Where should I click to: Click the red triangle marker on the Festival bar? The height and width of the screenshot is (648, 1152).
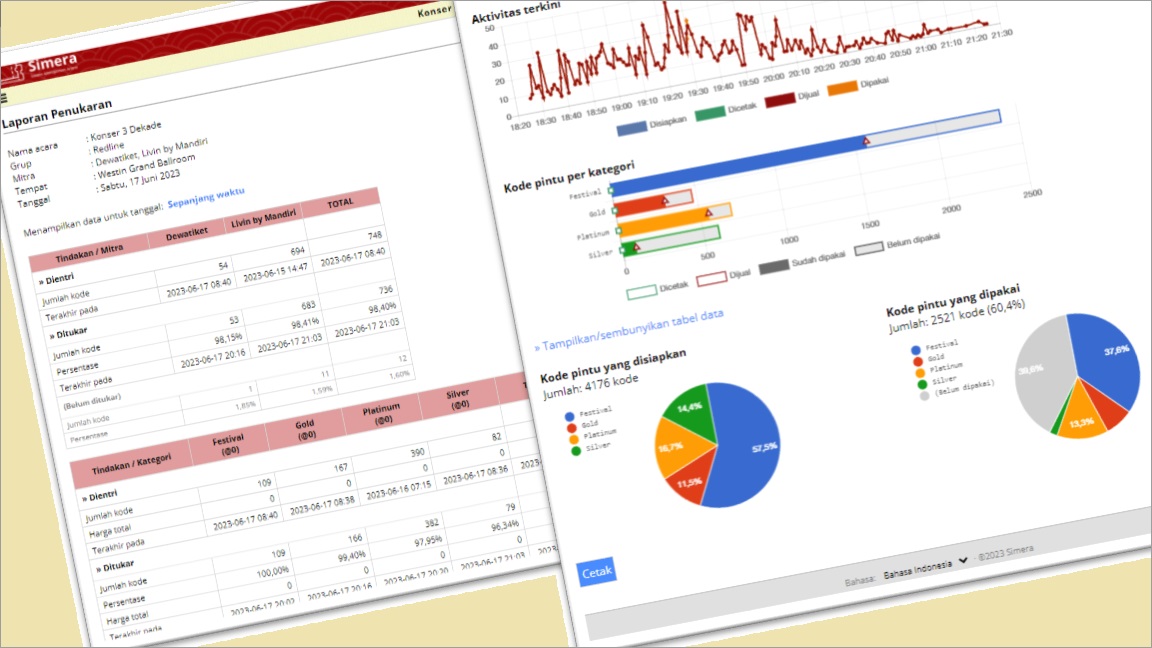click(866, 143)
